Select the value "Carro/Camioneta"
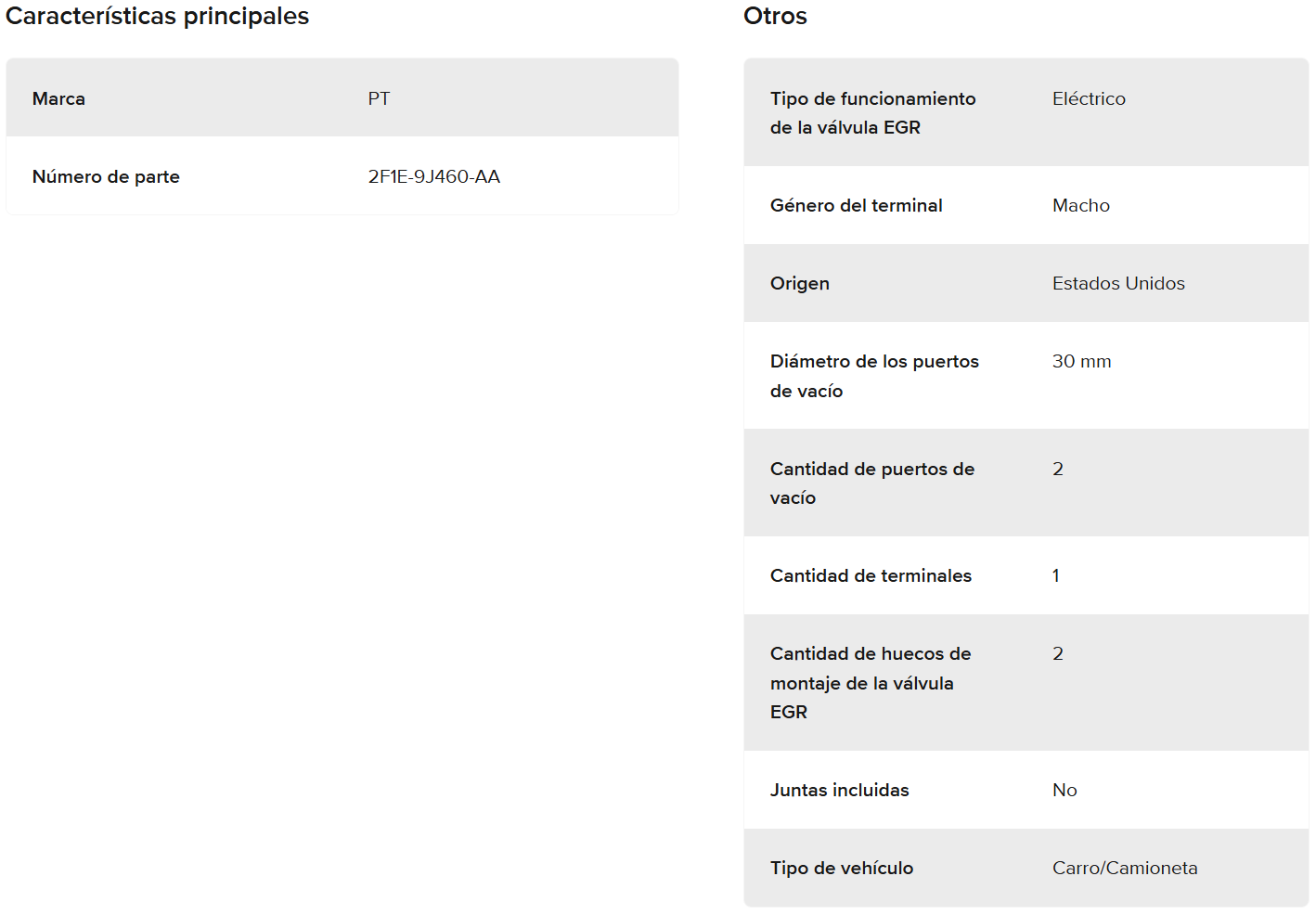The image size is (1316, 915). click(1124, 869)
